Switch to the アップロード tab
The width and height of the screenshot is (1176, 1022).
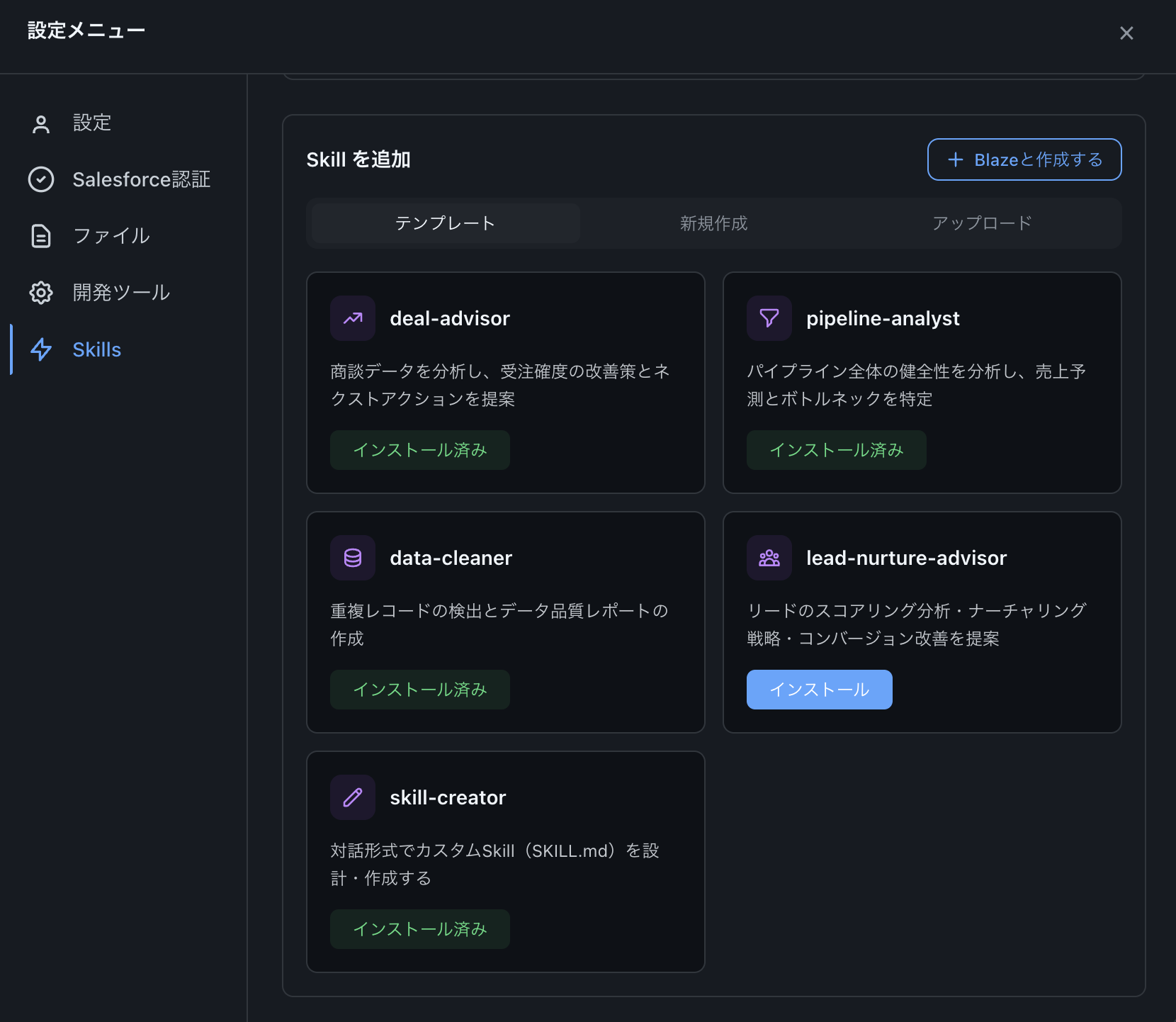point(982,223)
